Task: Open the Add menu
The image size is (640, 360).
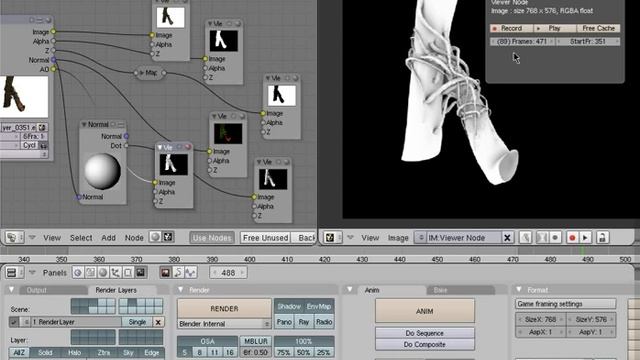Action: click(x=109, y=238)
